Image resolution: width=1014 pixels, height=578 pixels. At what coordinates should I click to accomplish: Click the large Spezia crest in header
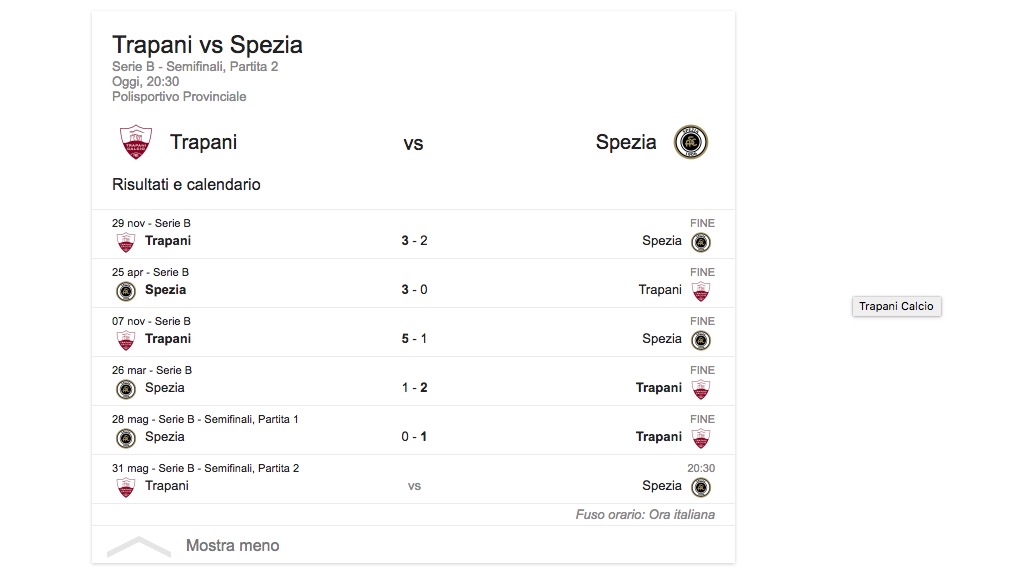pyautogui.click(x=690, y=142)
